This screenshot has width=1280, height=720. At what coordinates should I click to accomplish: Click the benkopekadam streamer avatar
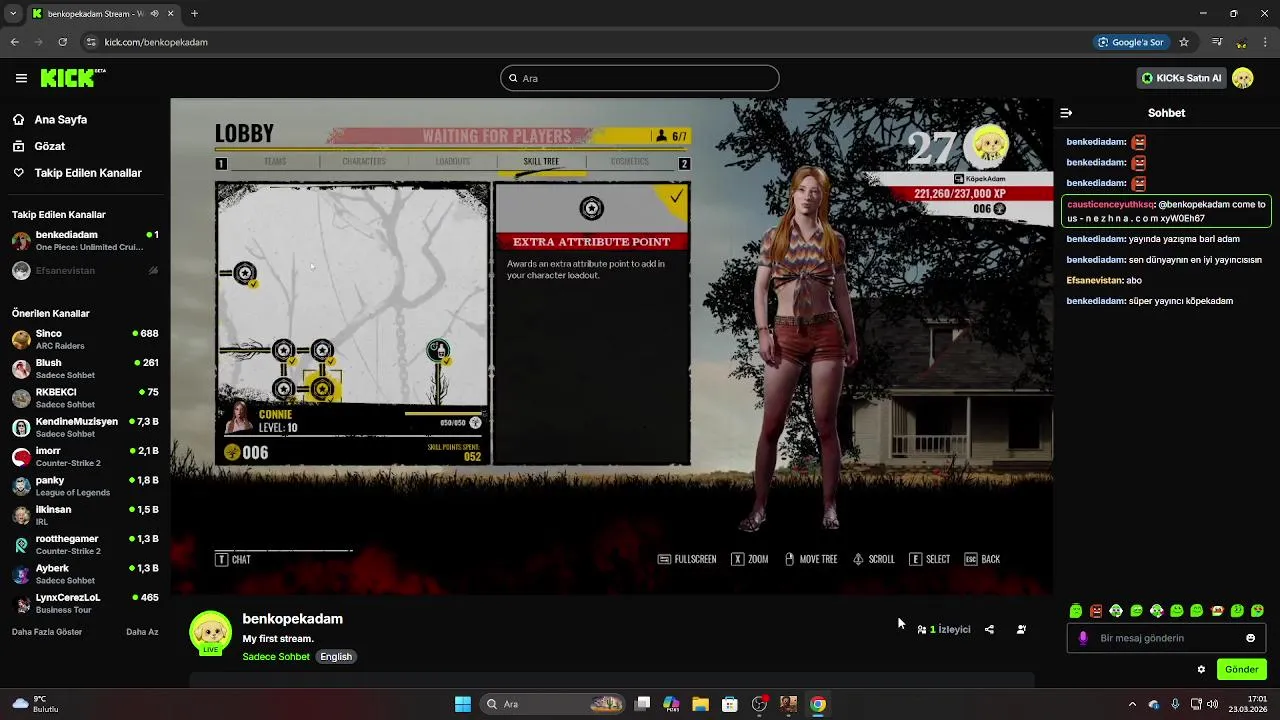pos(211,632)
